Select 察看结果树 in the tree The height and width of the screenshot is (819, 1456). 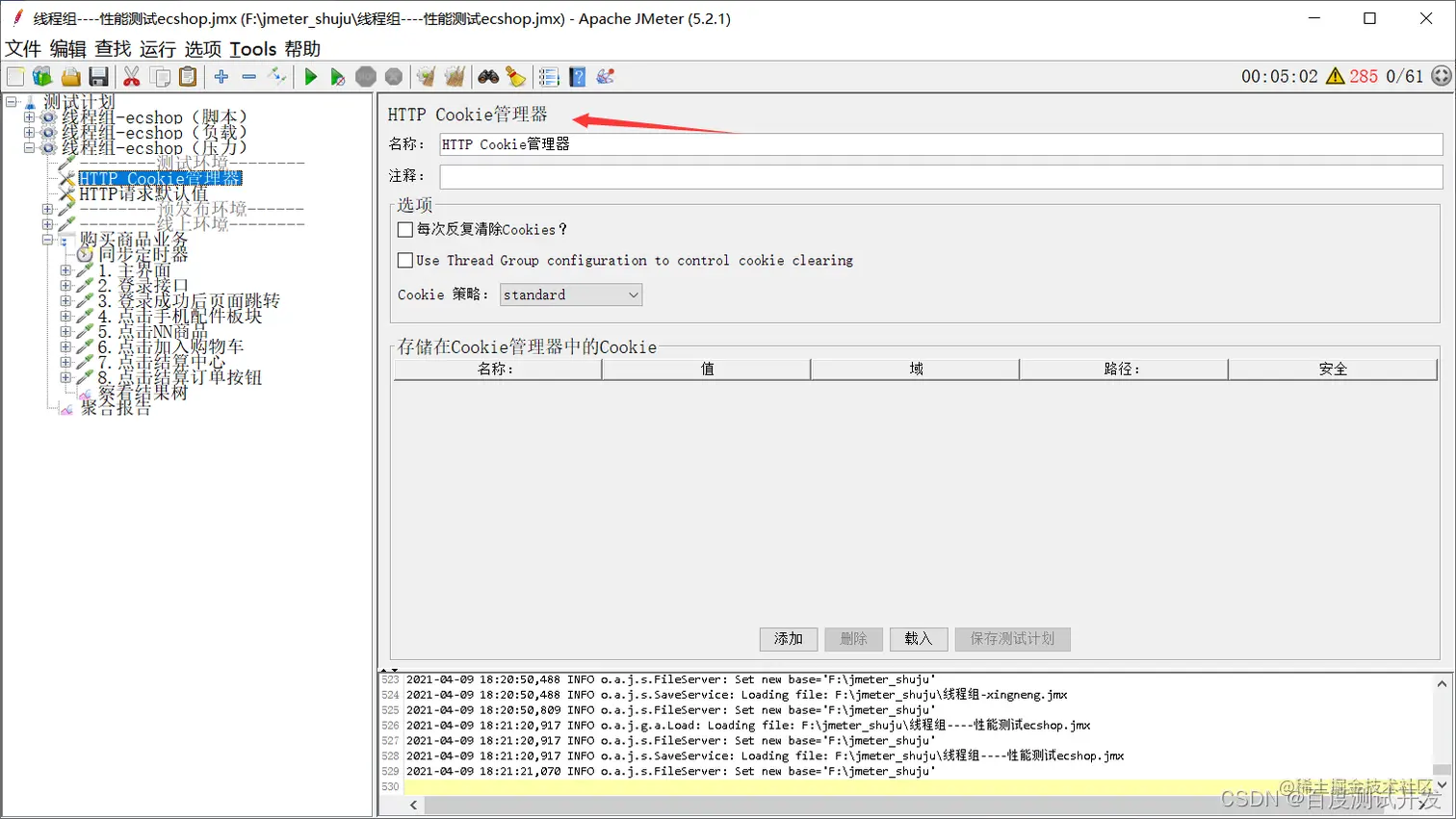click(143, 393)
